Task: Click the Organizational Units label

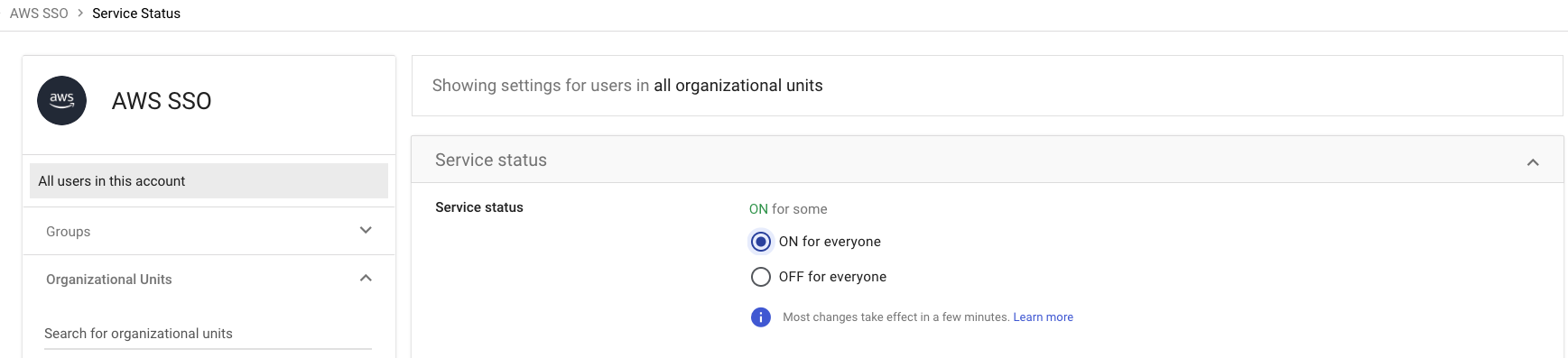Action: click(x=109, y=280)
